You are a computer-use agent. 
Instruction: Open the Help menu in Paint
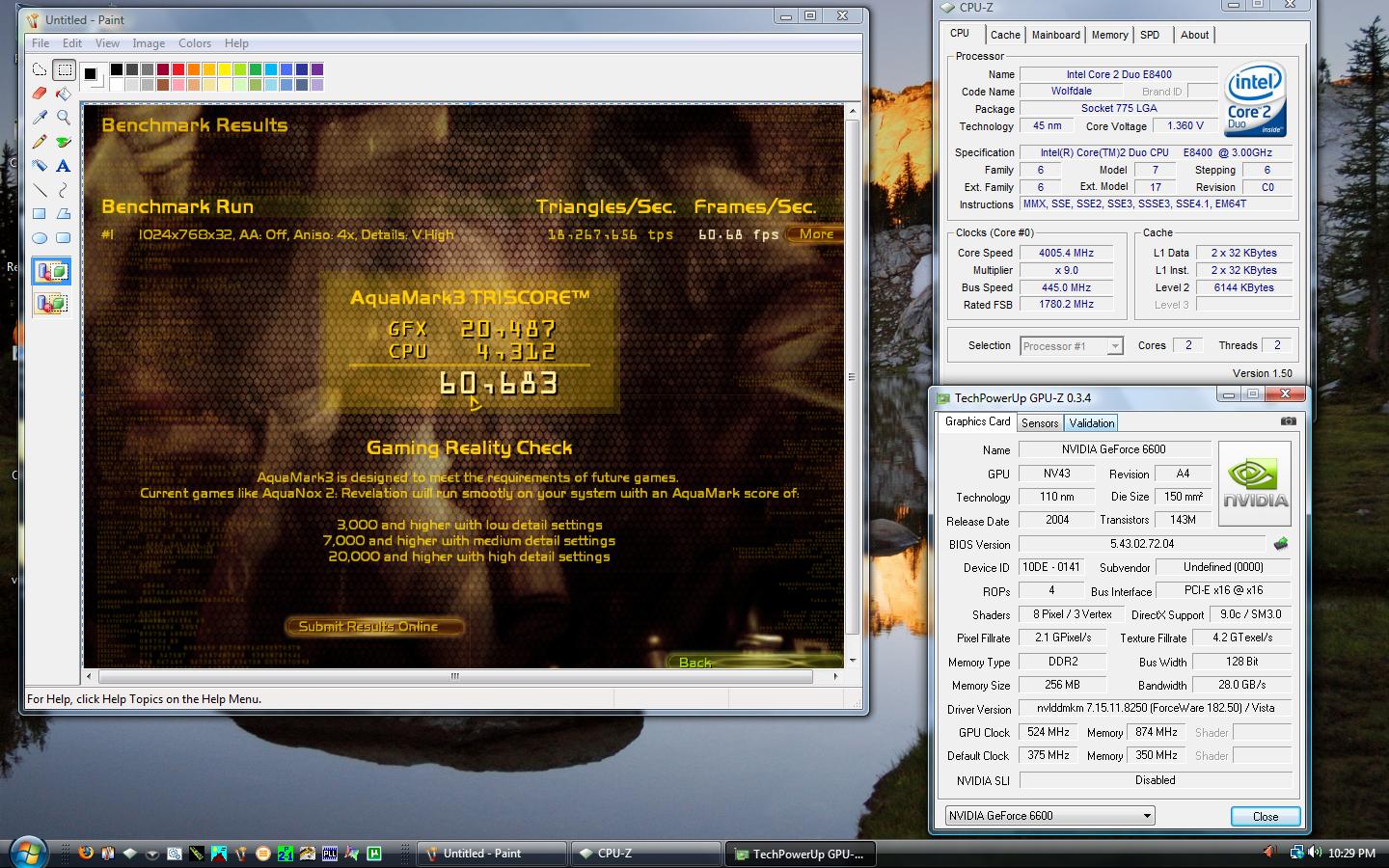[x=236, y=43]
